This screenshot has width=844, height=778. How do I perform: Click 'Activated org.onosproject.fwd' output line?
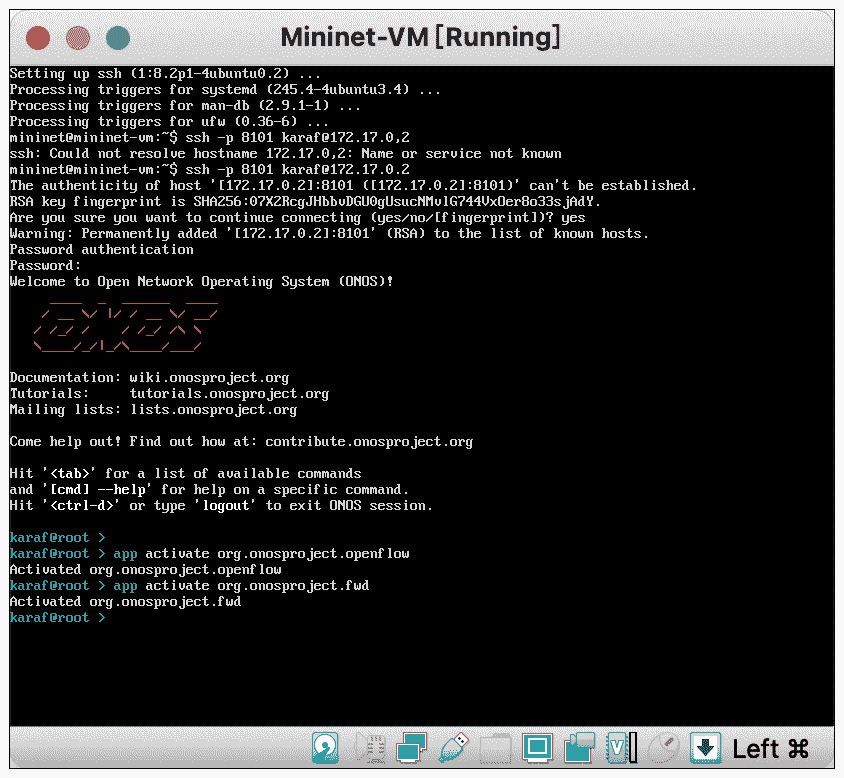(x=125, y=601)
